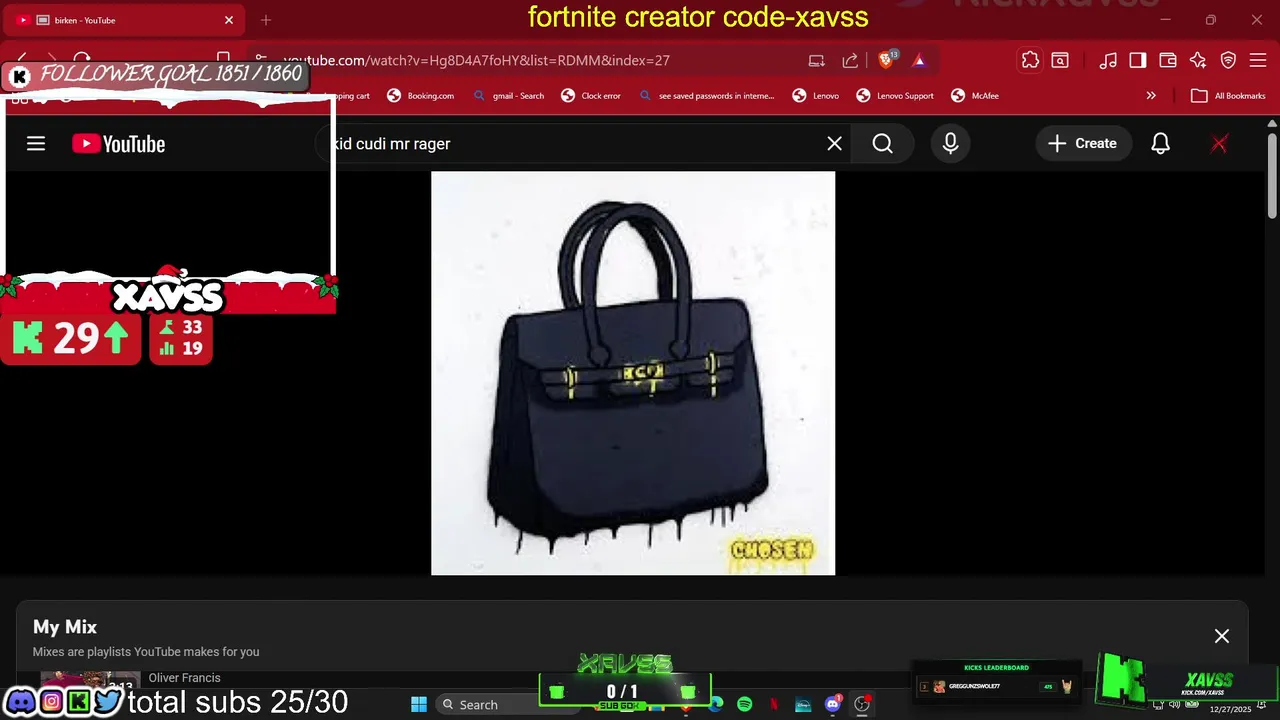Screen dimensions: 1280x720
Task: Click the My Mix playlist title
Action: click(x=65, y=627)
